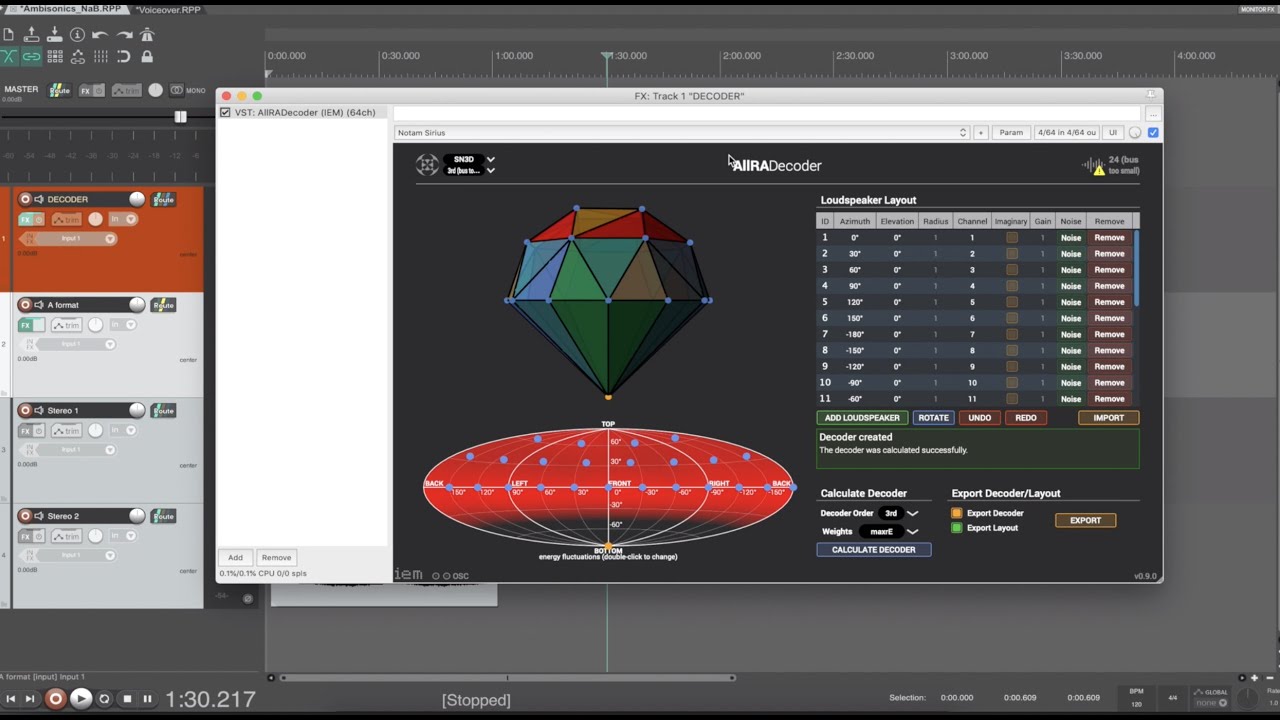Open the 3rd order input dropdown
Image resolution: width=1280 pixels, height=720 pixels.
point(469,171)
